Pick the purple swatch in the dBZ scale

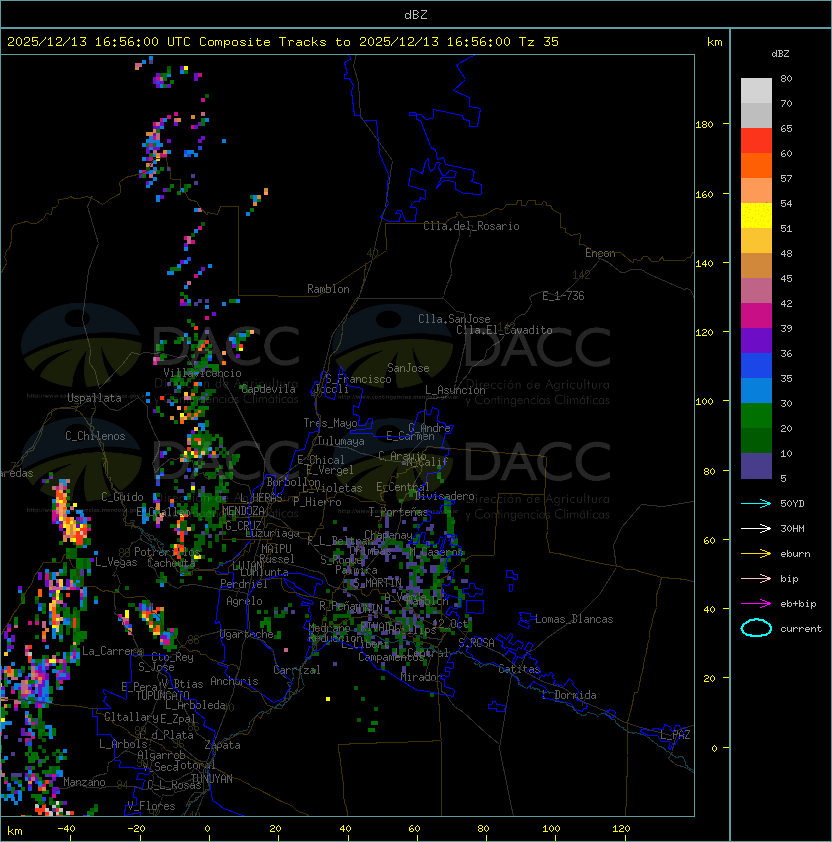pyautogui.click(x=756, y=340)
